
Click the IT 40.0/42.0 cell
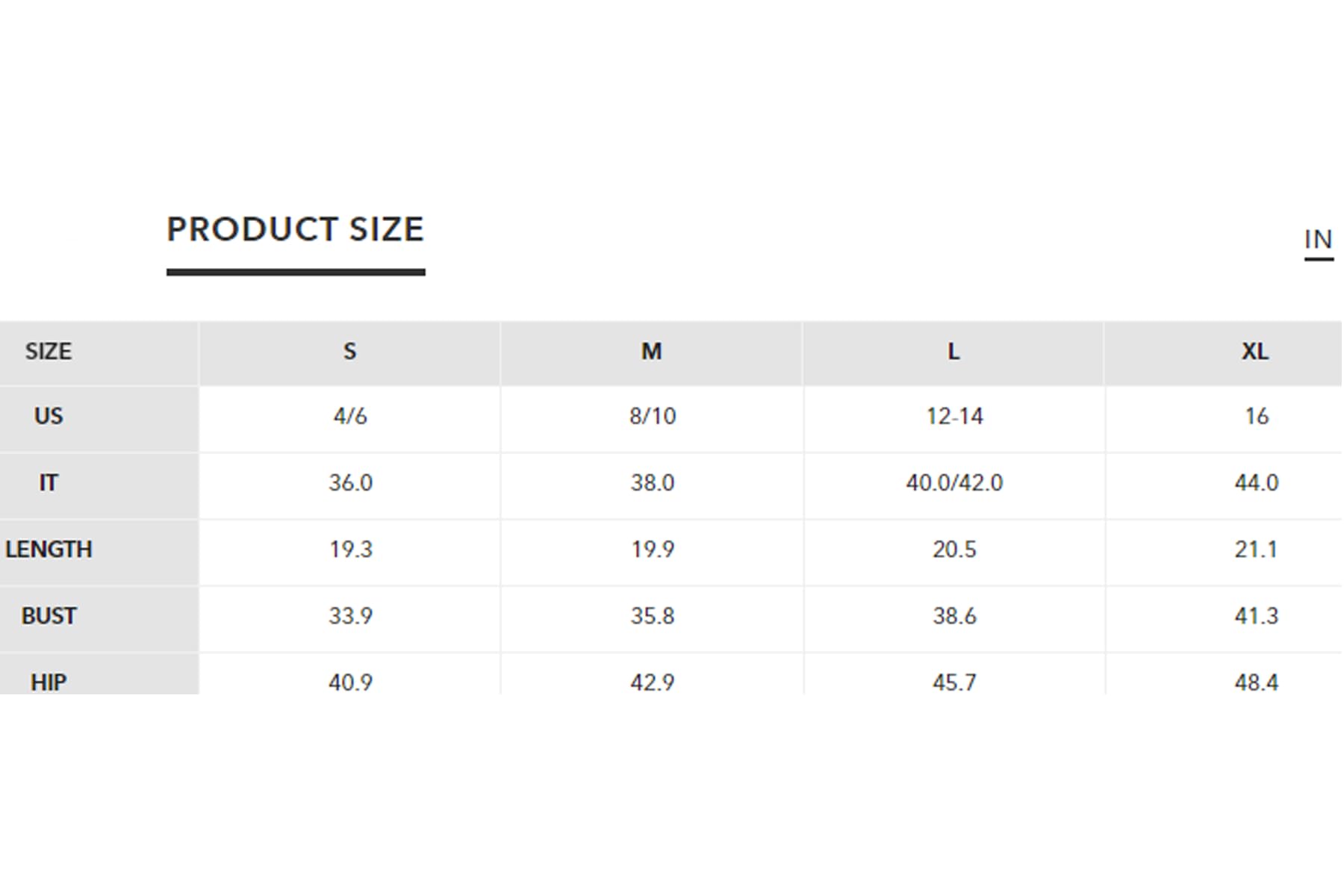coord(954,483)
